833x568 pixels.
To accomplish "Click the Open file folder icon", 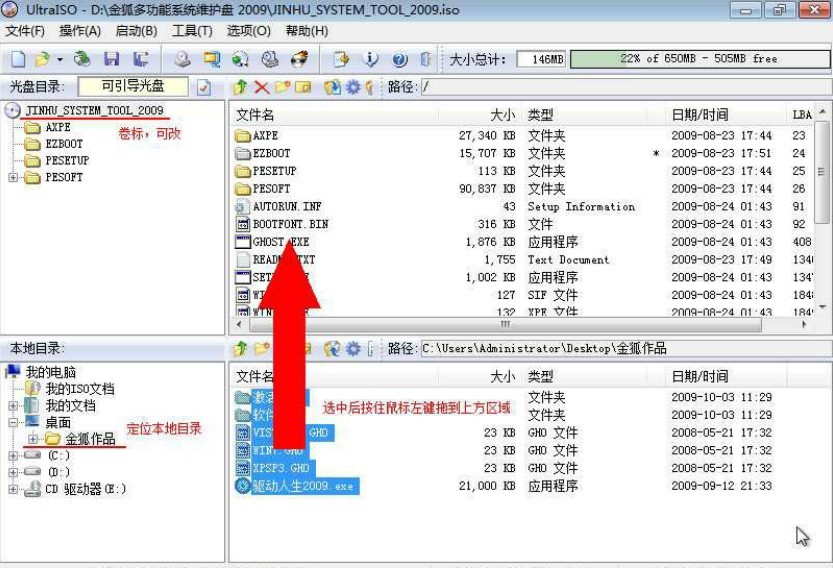I will click(42, 59).
